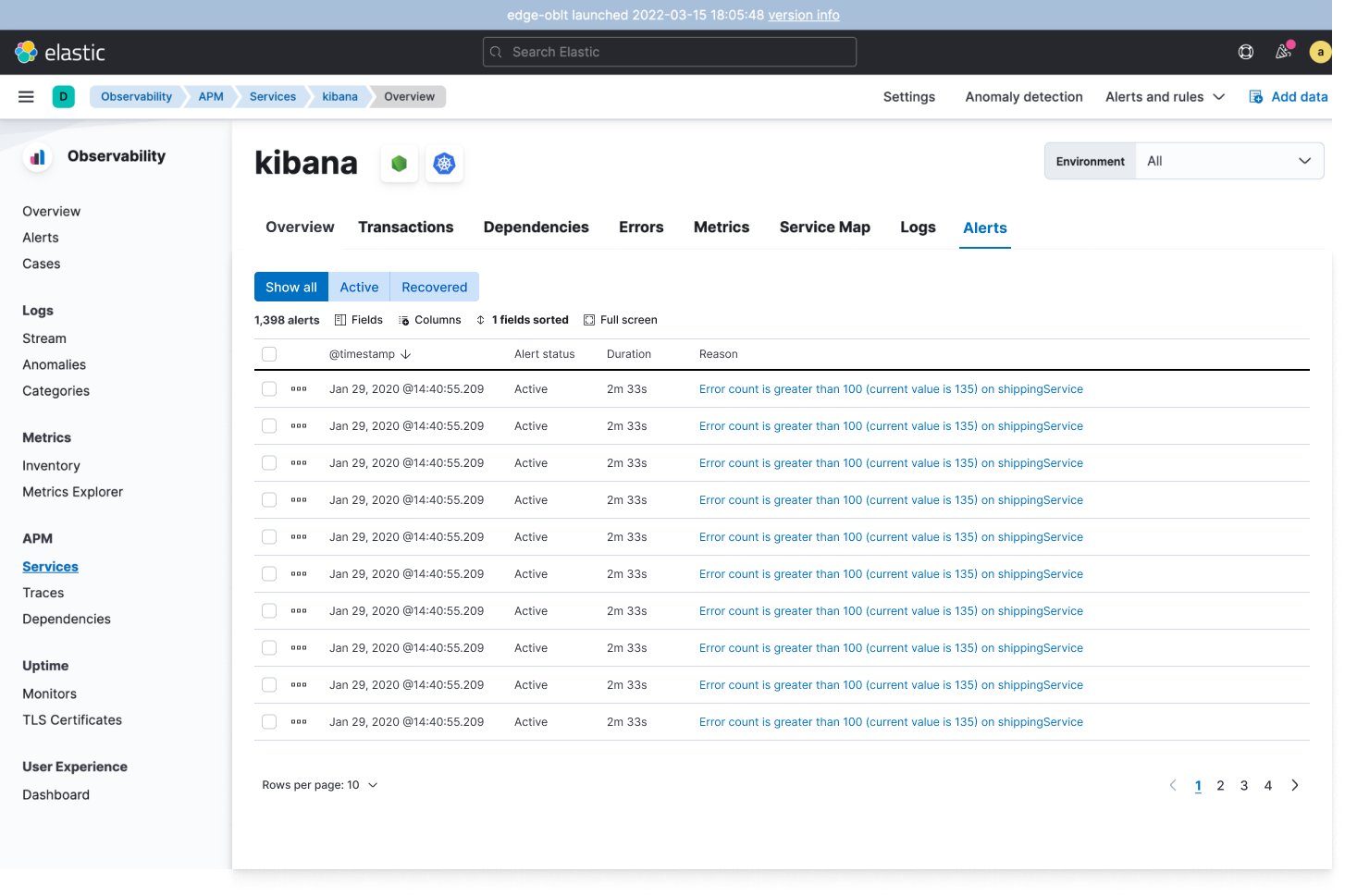Screen dimensions: 1345x896
Task: Select the eighth alert row checkbox
Action: tap(269, 648)
